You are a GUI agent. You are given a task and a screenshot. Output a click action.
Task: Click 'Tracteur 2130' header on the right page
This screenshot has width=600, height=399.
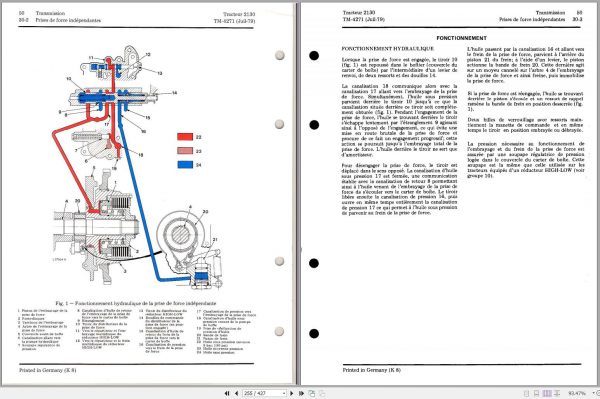point(359,13)
